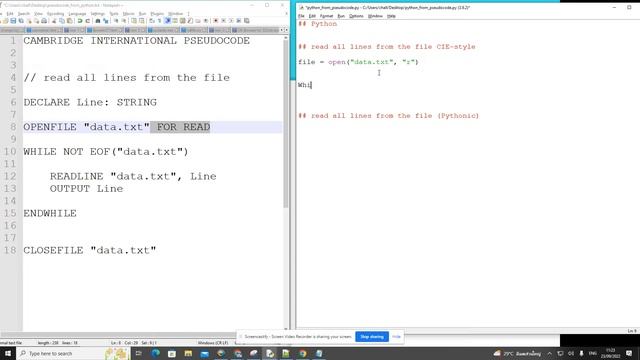The width and height of the screenshot is (640, 360).
Task: Click Windows Start button
Action: pyautogui.click(x=8, y=353)
